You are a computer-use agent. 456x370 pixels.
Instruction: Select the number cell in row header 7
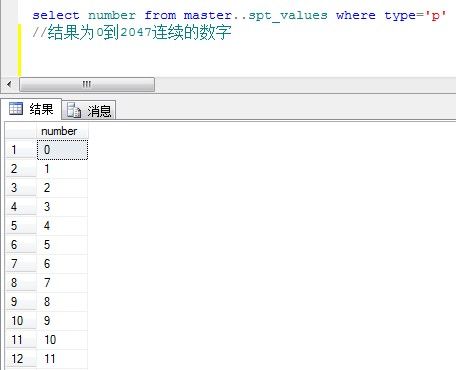62,264
